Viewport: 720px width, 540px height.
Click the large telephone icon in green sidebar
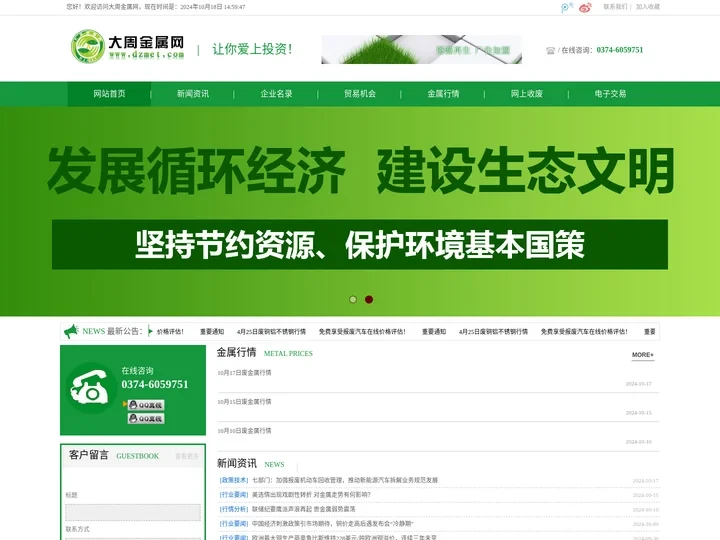click(90, 388)
